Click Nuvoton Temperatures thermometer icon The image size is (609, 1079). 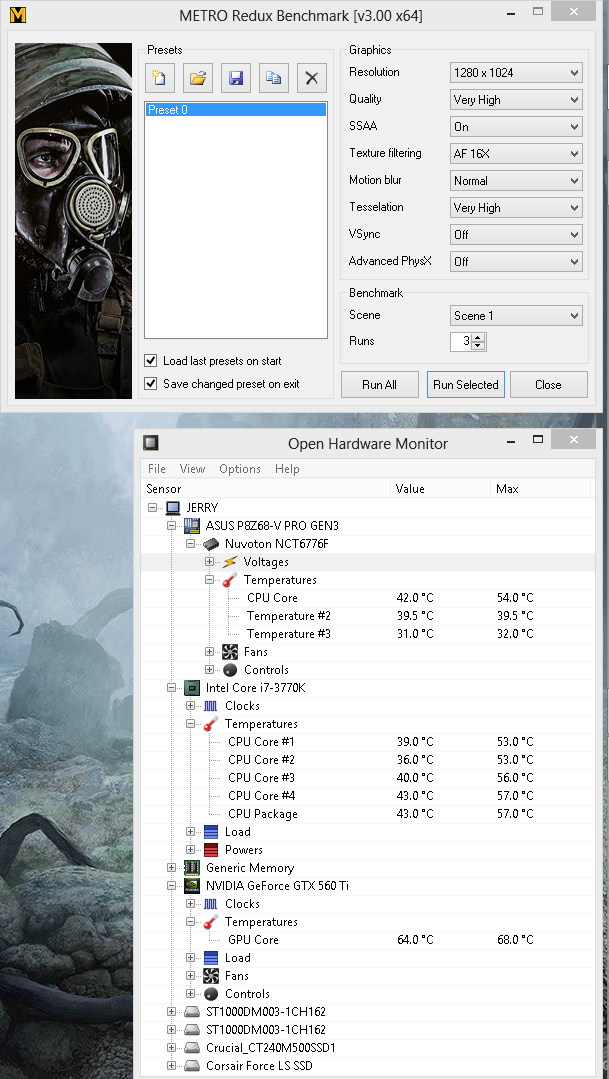231,579
